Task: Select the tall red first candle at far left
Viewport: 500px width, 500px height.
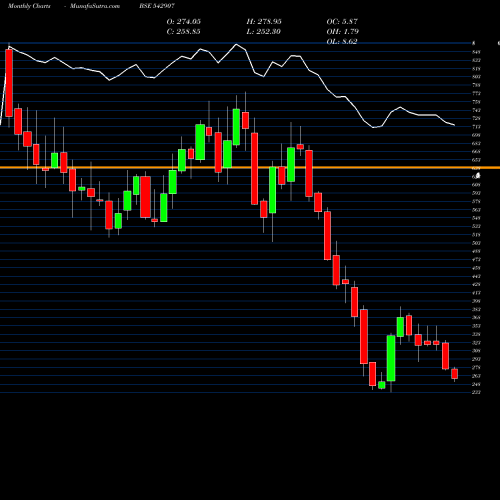Action: [x=9, y=83]
